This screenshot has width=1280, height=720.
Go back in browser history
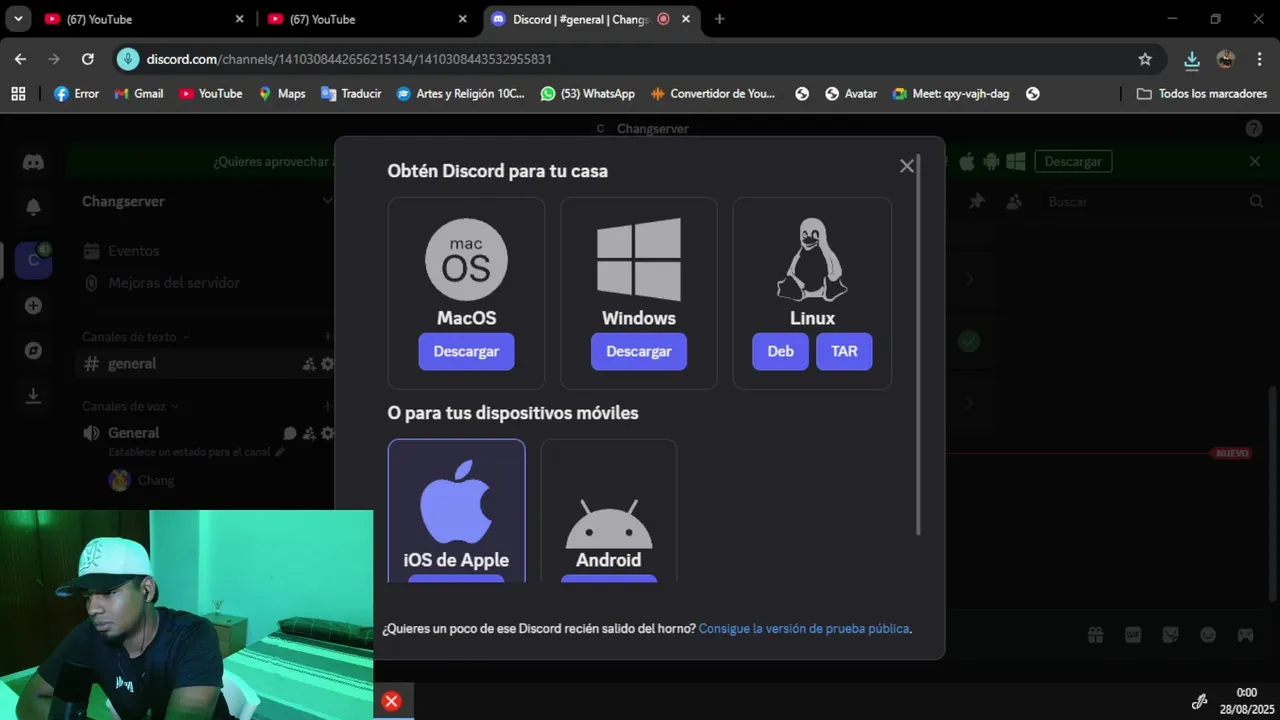pyautogui.click(x=21, y=59)
